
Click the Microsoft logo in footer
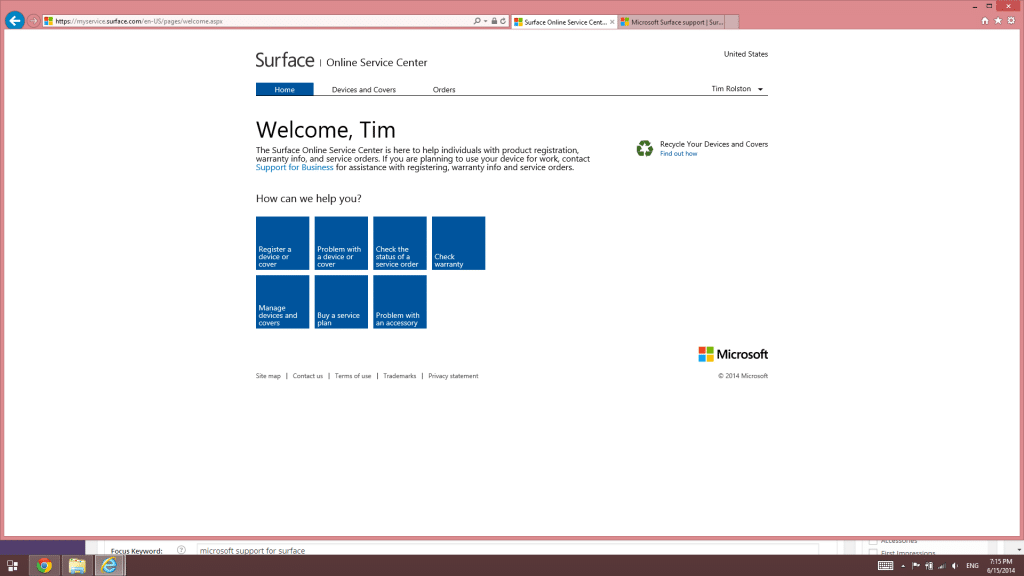733,354
